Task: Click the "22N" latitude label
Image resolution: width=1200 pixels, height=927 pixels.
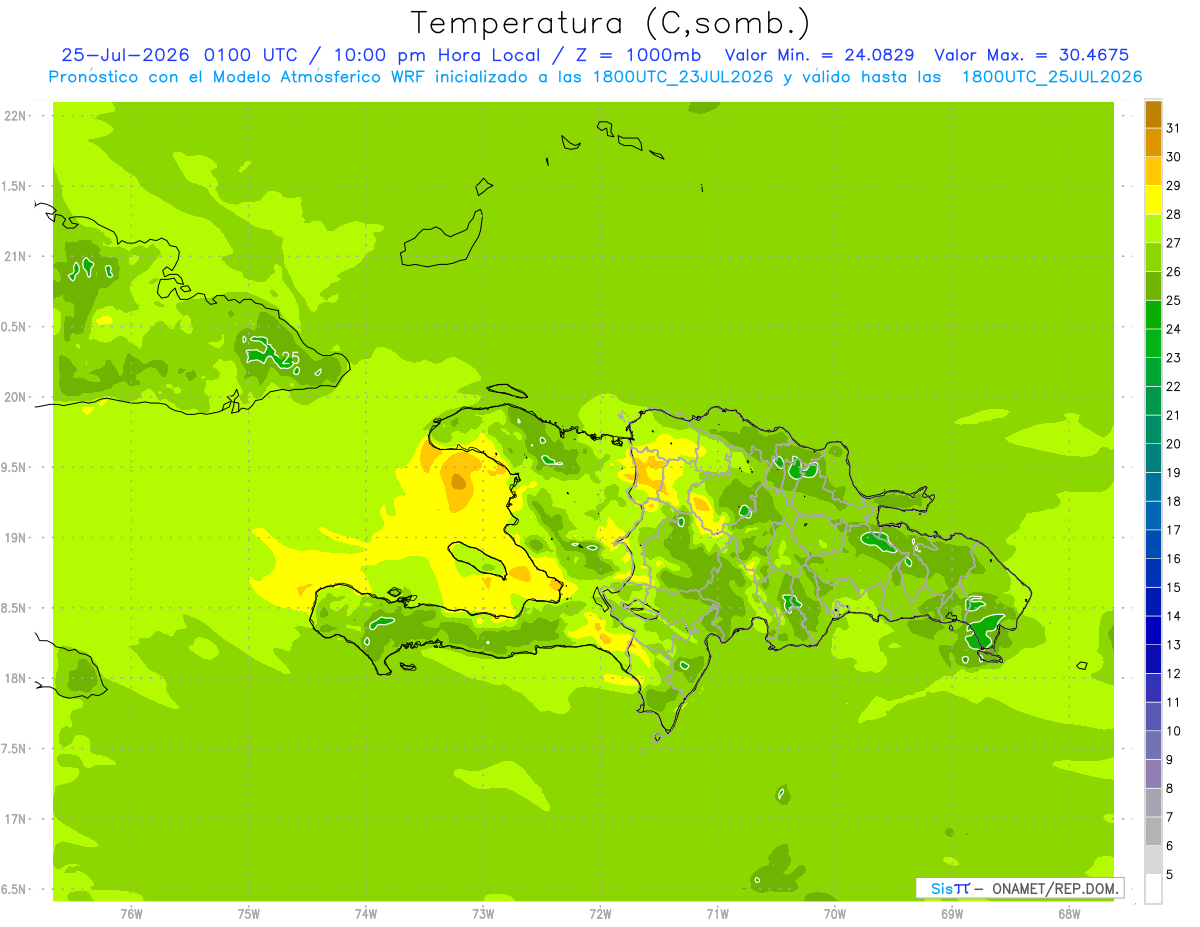Action: [16, 116]
